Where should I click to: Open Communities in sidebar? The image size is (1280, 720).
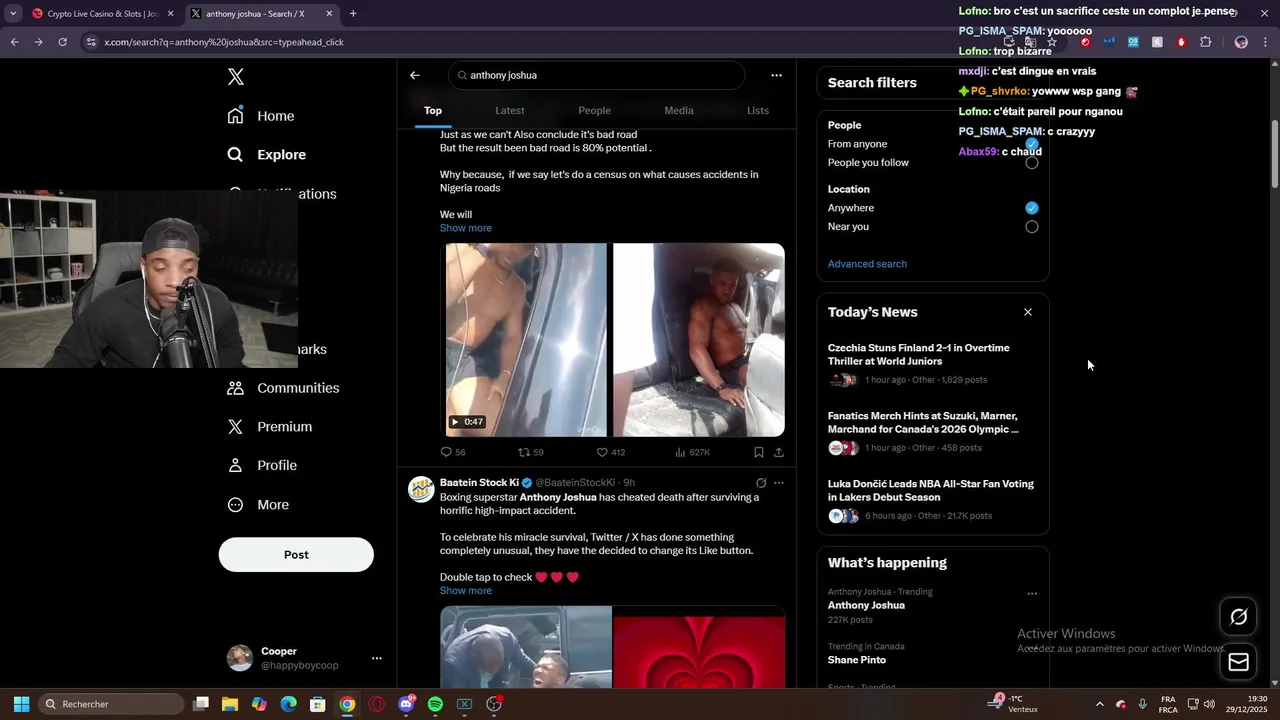pyautogui.click(x=283, y=388)
